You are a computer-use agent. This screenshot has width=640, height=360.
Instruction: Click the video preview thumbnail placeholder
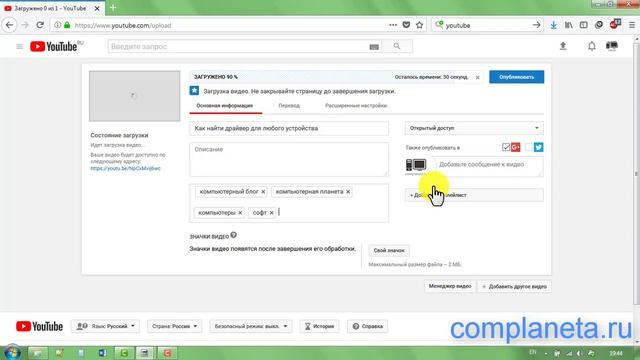[135, 96]
